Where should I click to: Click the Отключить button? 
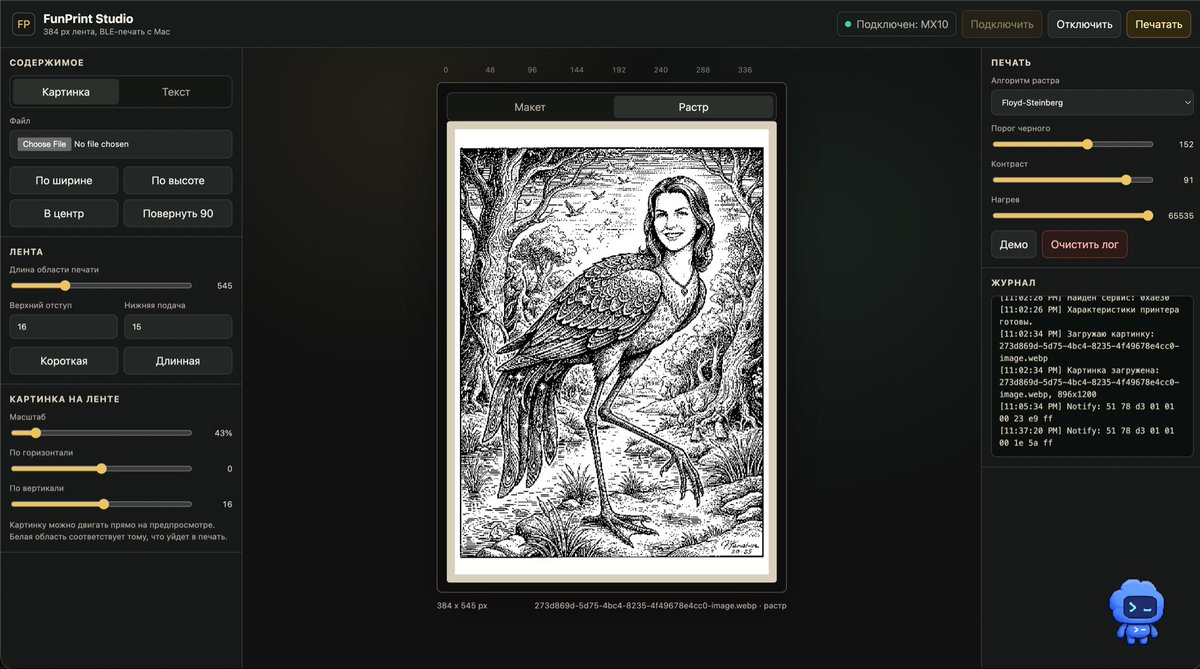click(x=1084, y=24)
